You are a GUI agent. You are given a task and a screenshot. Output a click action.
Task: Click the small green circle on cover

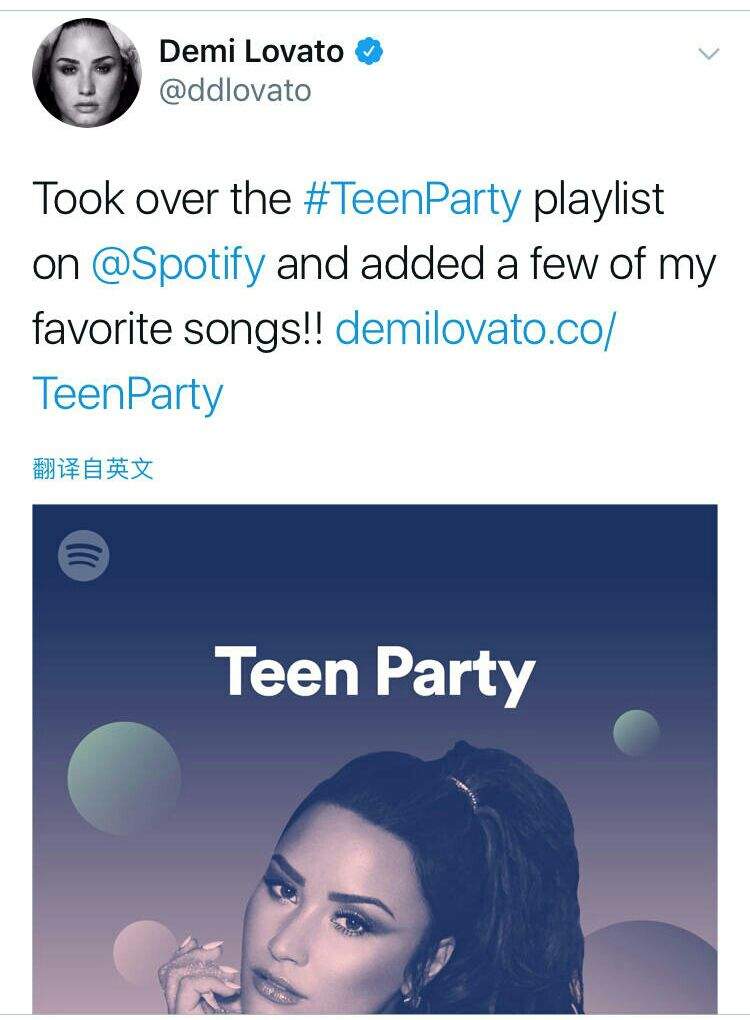point(636,732)
